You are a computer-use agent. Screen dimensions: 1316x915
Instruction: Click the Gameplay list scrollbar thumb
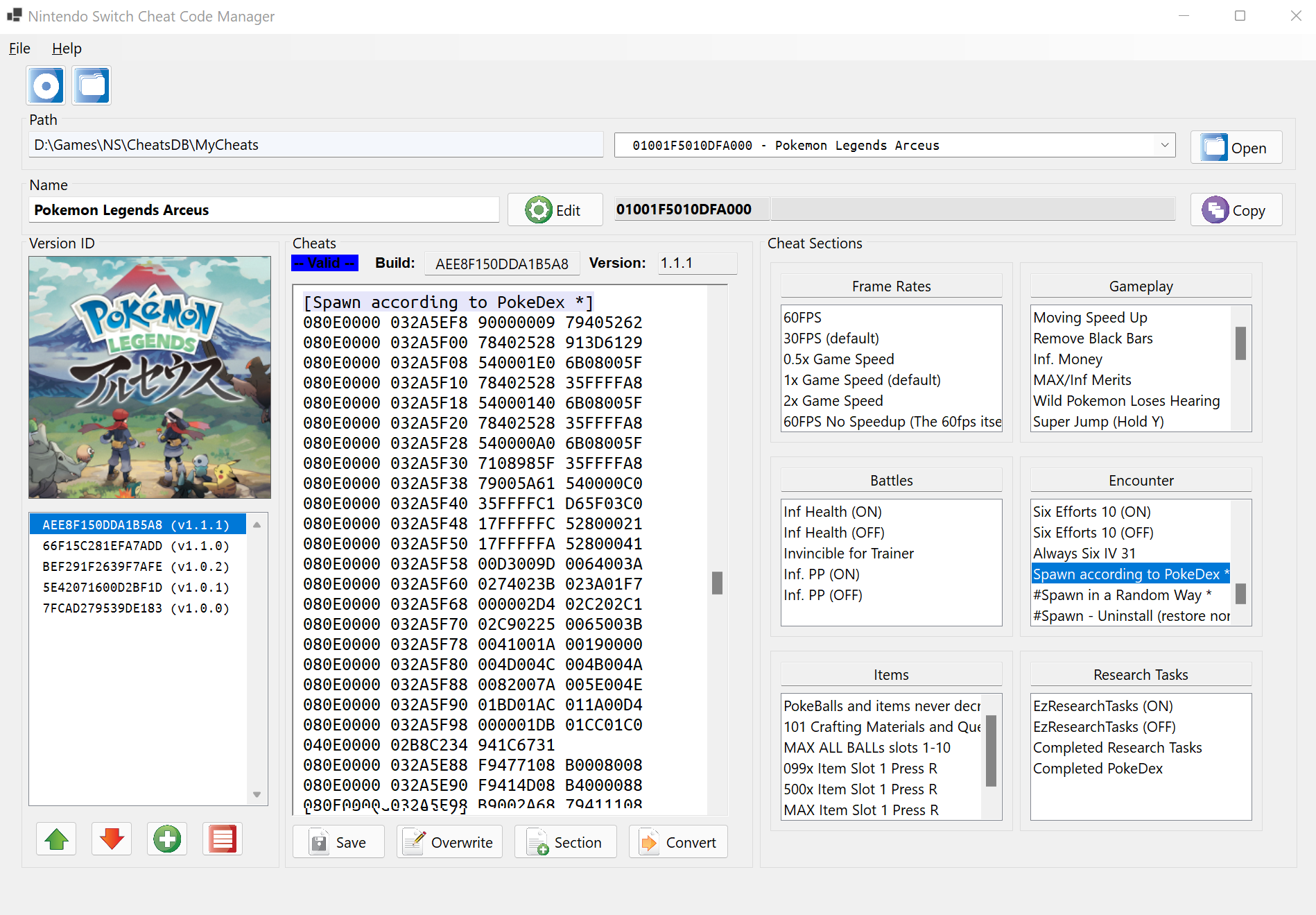(1240, 343)
